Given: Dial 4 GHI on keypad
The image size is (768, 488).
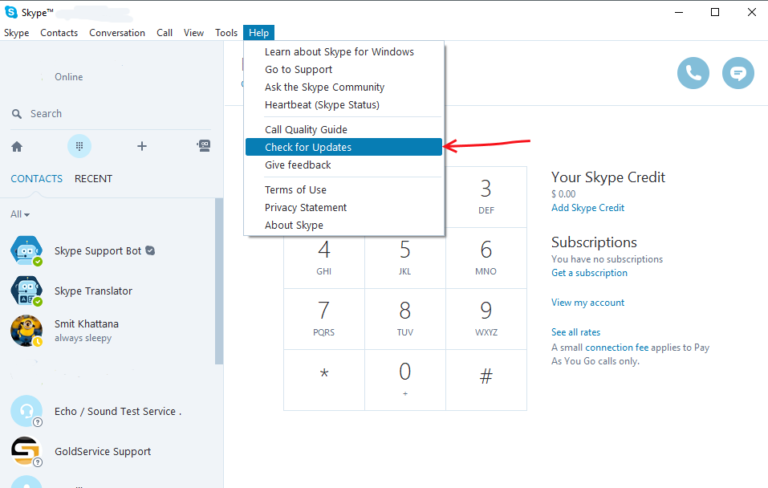Looking at the screenshot, I should click(x=324, y=258).
